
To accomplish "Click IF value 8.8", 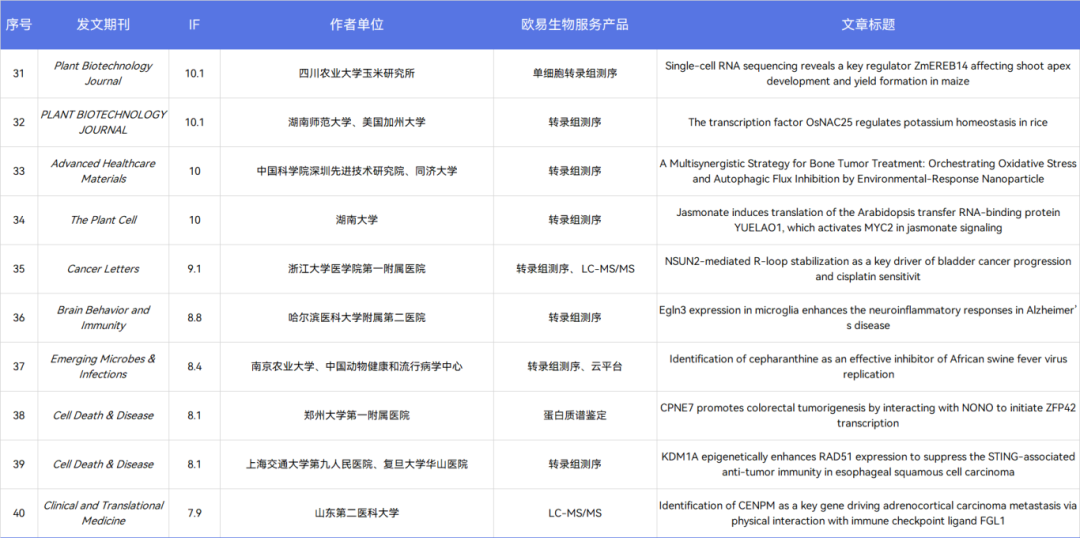I will point(195,318).
